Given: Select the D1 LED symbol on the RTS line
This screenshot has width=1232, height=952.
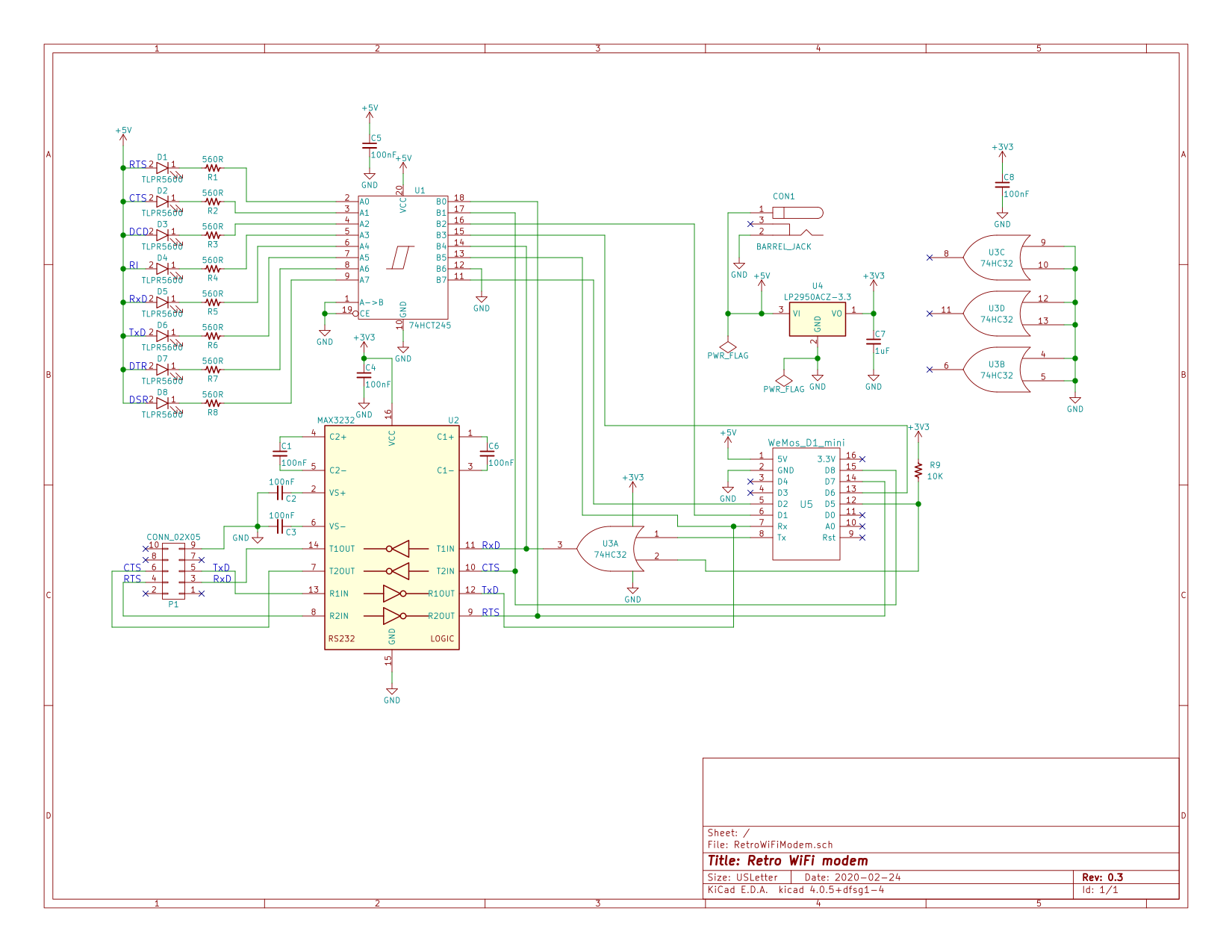Looking at the screenshot, I should pyautogui.click(x=163, y=168).
